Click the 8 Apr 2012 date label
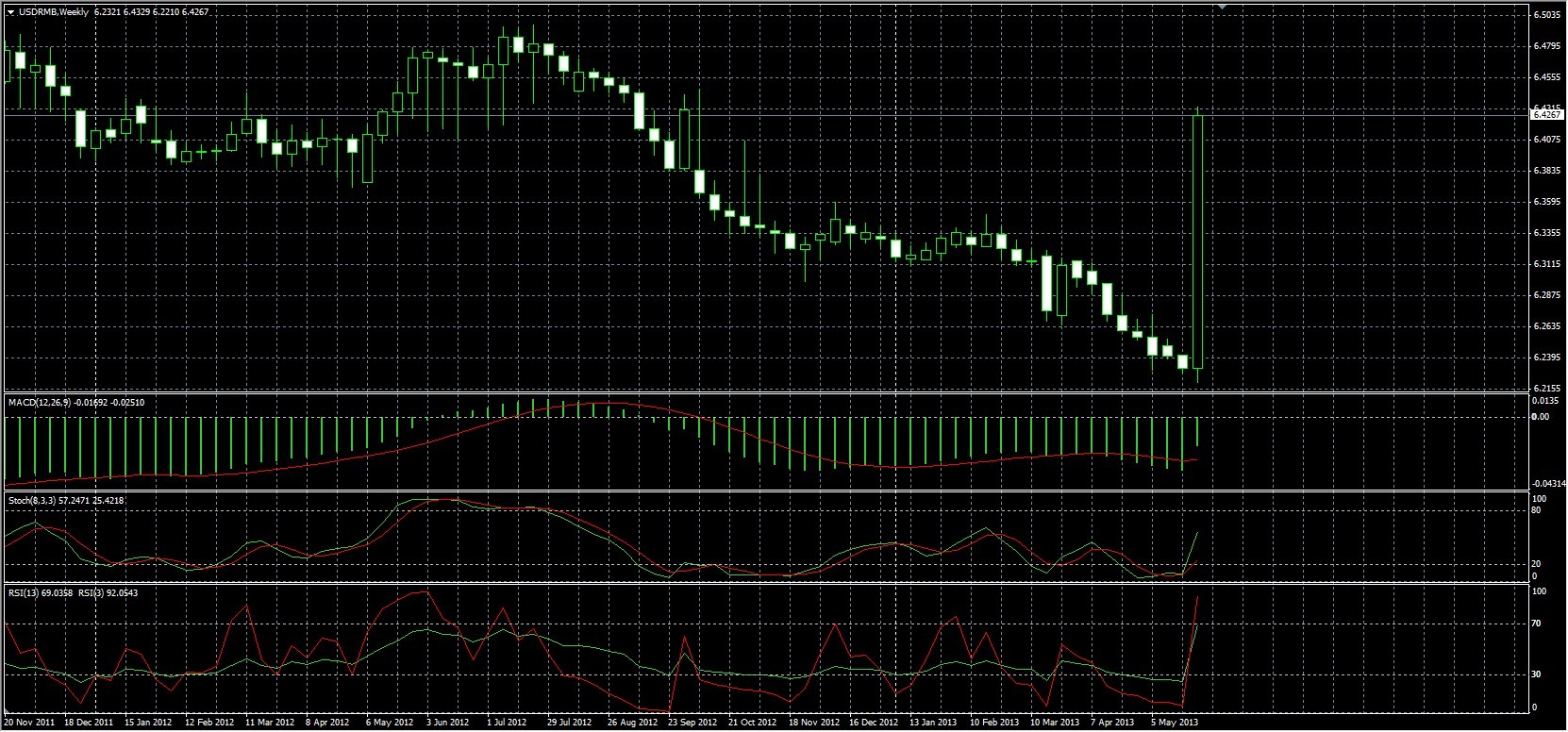Image resolution: width=1568 pixels, height=732 pixels. pyautogui.click(x=327, y=723)
